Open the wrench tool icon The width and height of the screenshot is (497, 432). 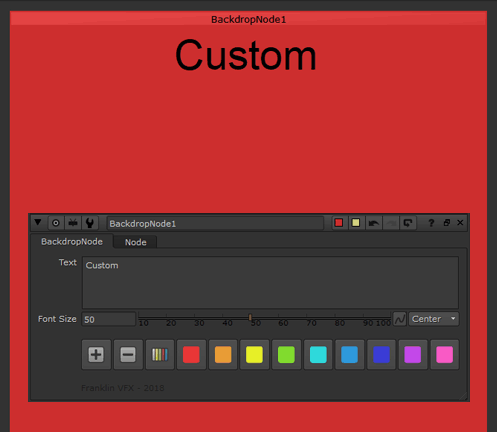click(90, 223)
